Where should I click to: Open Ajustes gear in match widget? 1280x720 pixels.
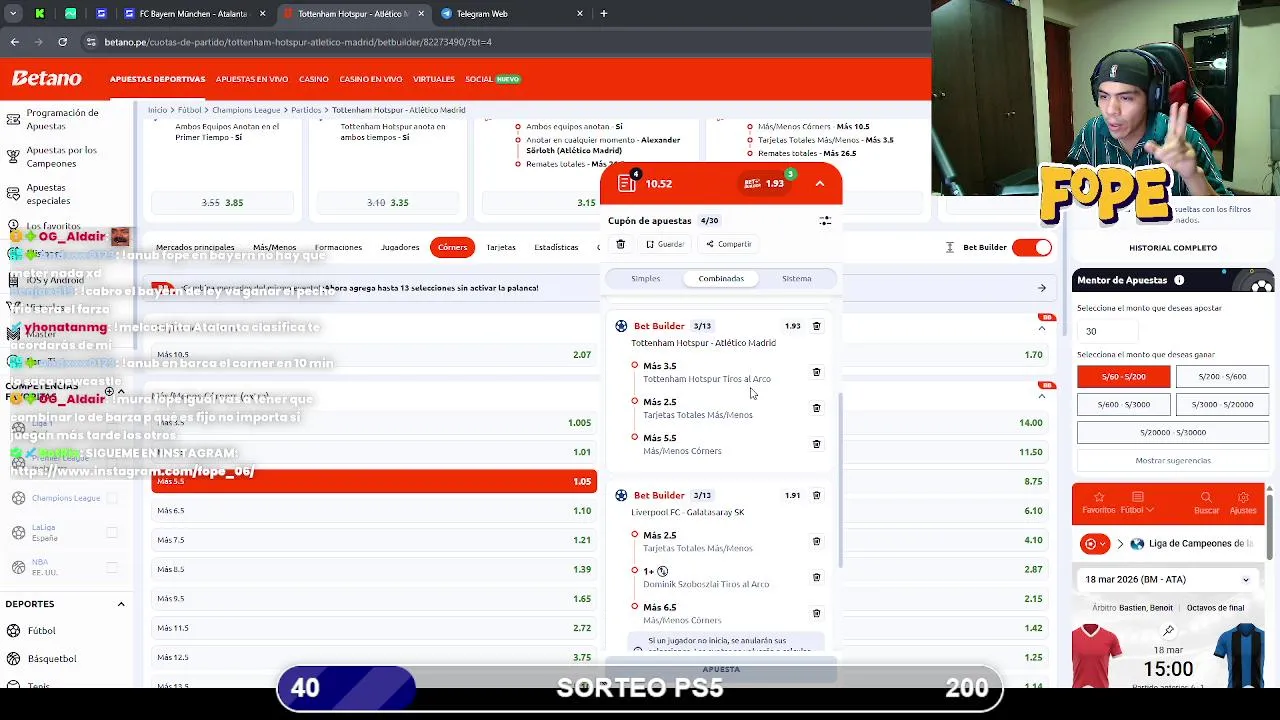pyautogui.click(x=1243, y=503)
